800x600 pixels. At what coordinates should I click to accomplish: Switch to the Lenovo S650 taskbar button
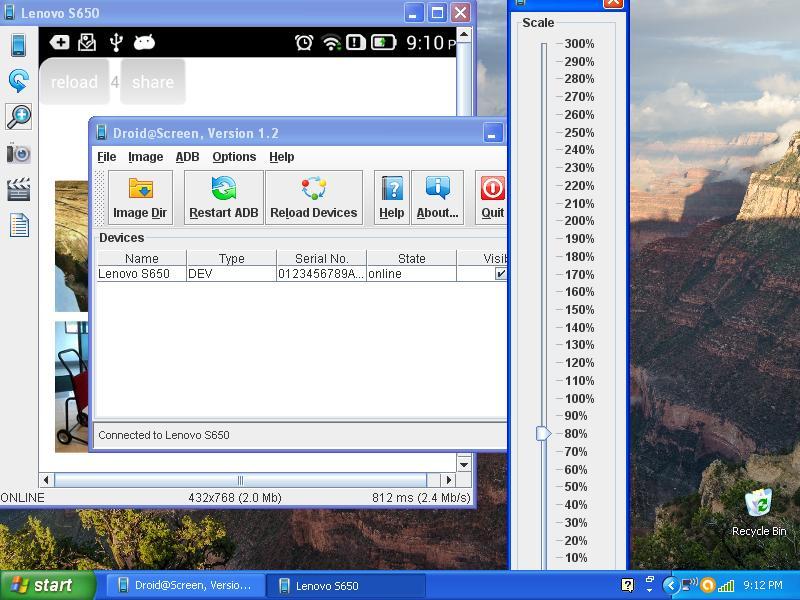point(346,585)
